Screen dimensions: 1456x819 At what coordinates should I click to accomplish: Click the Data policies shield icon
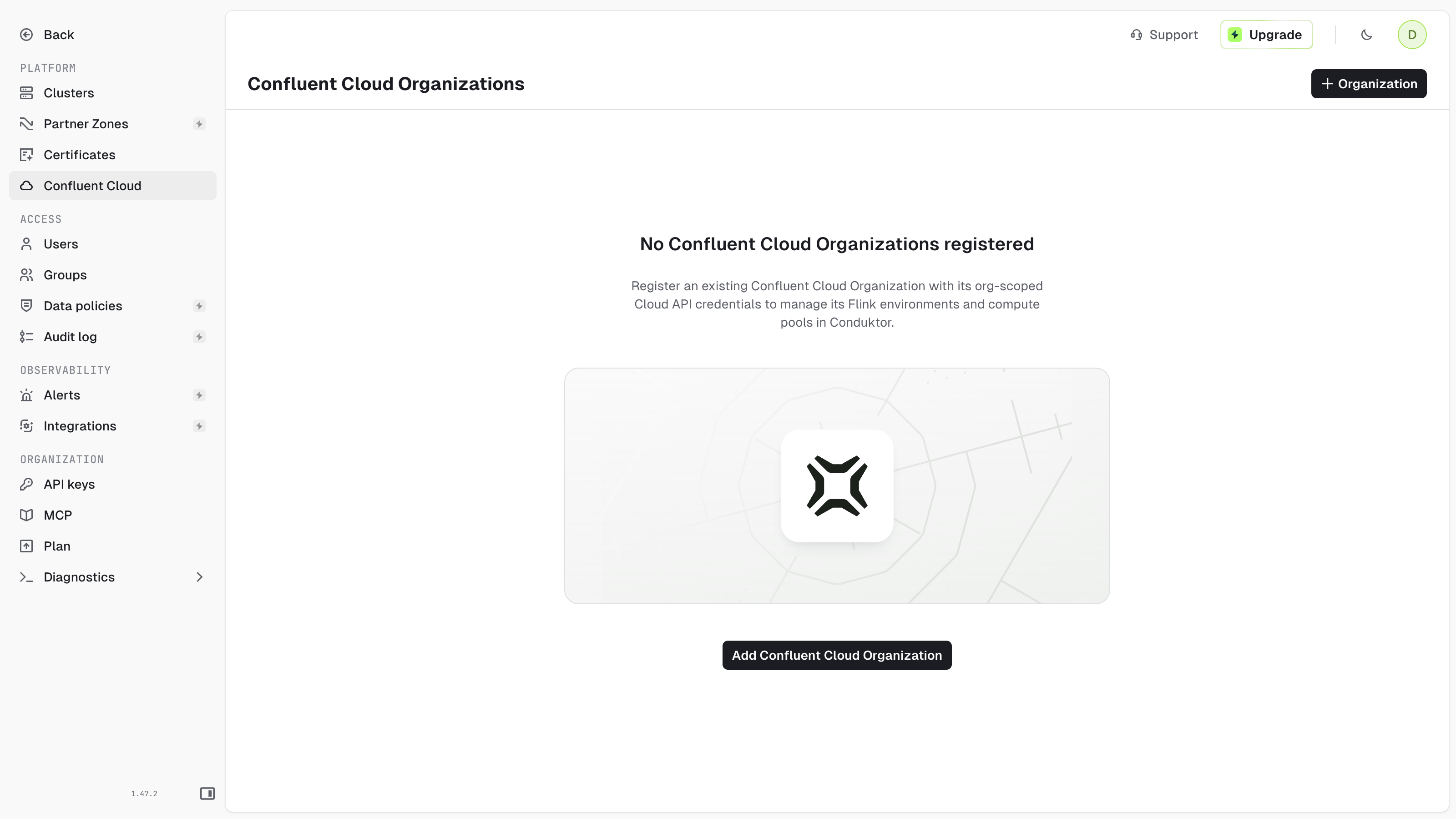26,306
